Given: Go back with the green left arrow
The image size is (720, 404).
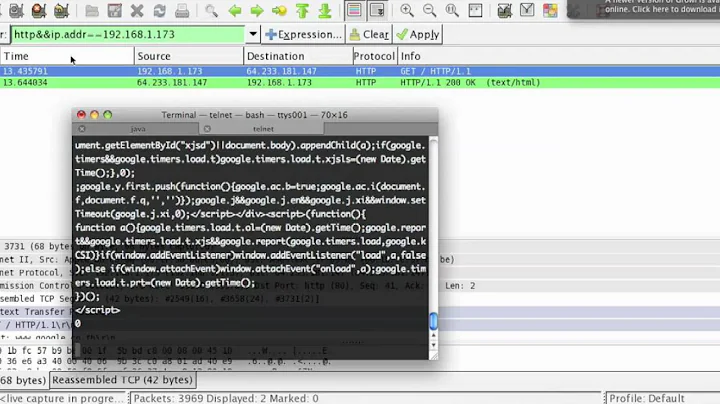Looking at the screenshot, I should [x=235, y=11].
